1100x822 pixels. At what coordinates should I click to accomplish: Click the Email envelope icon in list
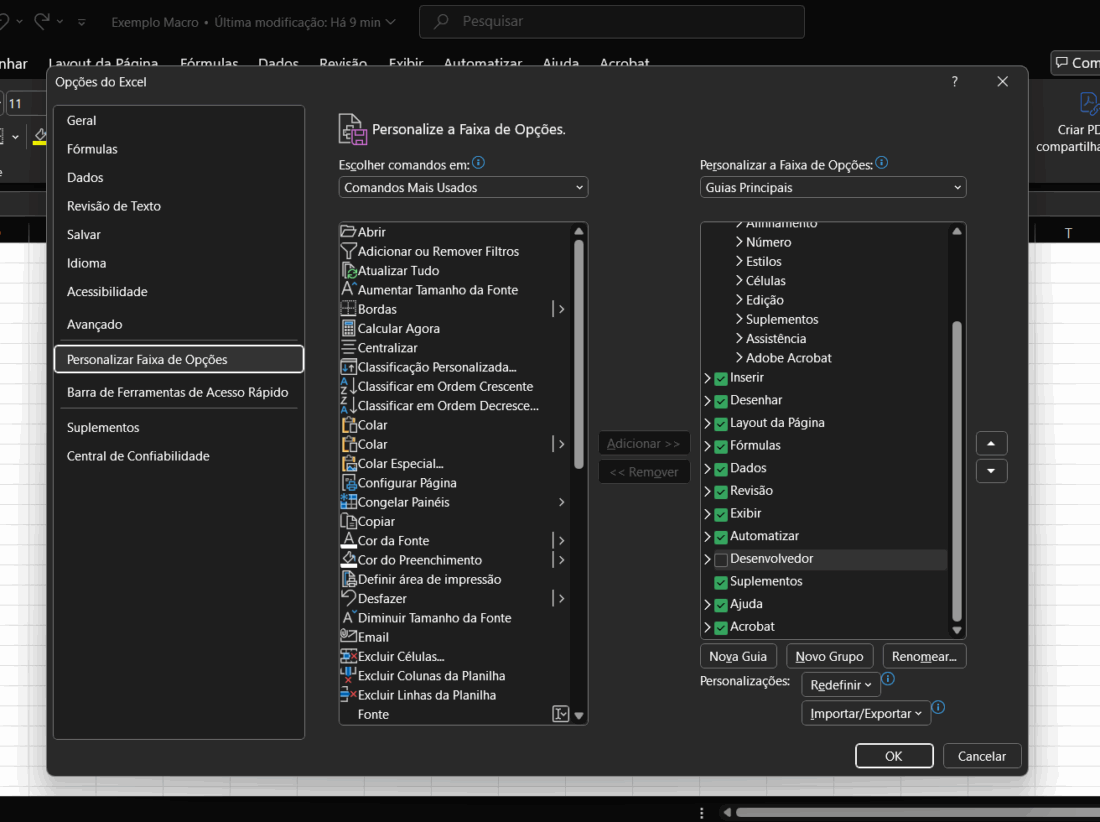coord(348,637)
